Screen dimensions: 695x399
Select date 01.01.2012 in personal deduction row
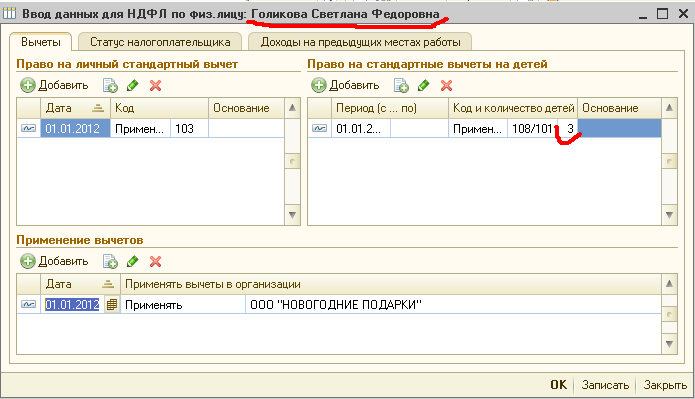75,129
